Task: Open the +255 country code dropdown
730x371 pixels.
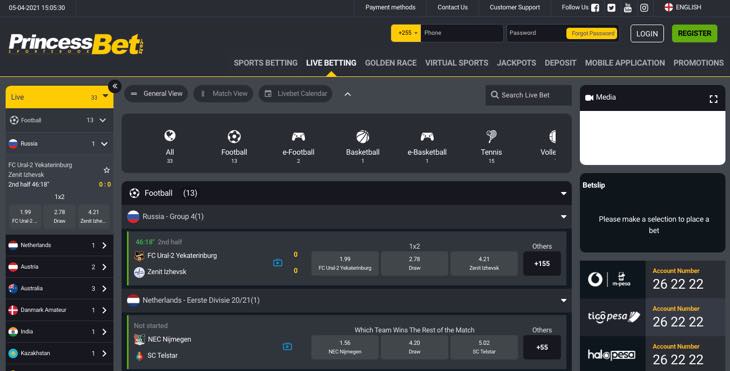Action: pos(406,33)
